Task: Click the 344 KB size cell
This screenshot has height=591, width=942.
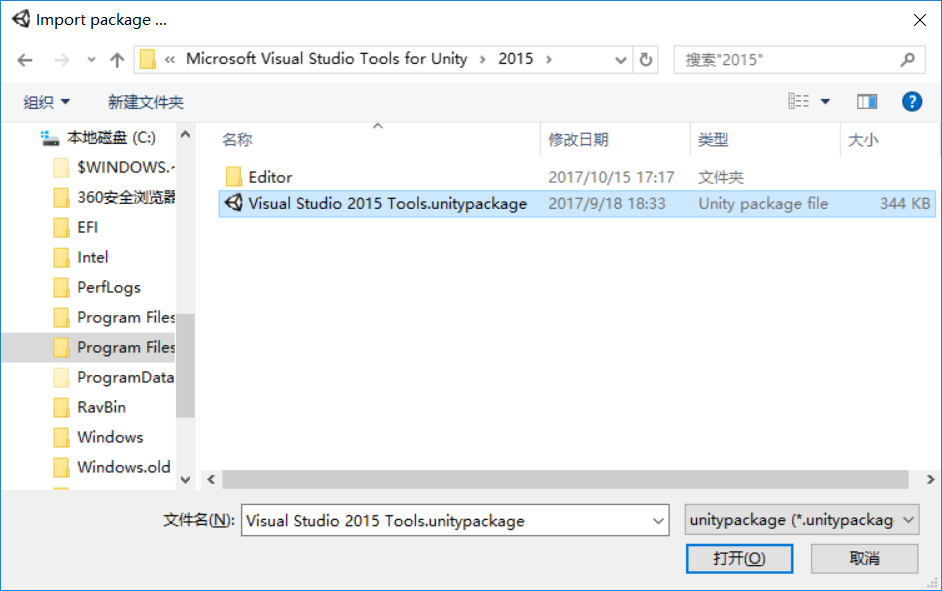Action: (905, 204)
